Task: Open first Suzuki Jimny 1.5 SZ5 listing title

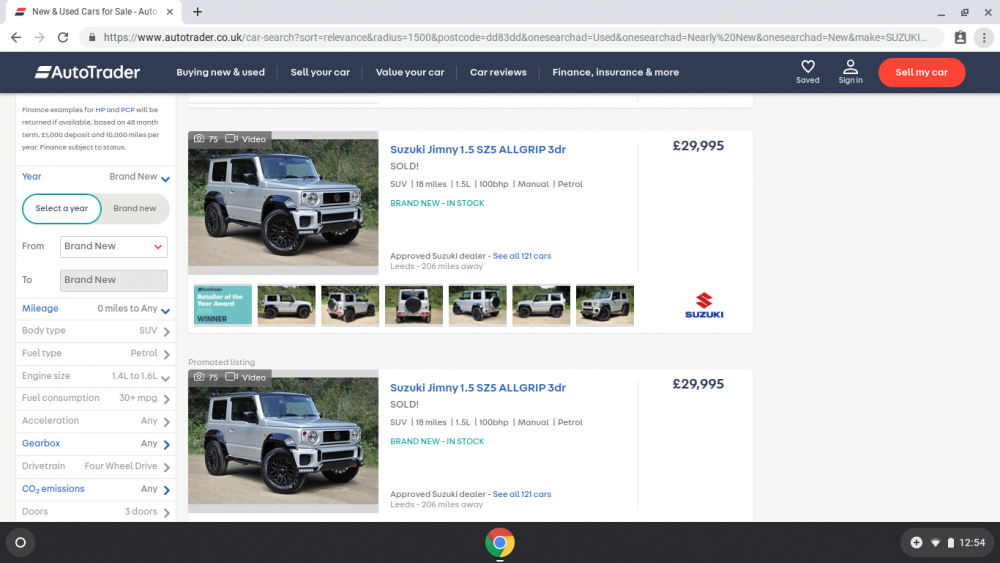Action: click(478, 149)
